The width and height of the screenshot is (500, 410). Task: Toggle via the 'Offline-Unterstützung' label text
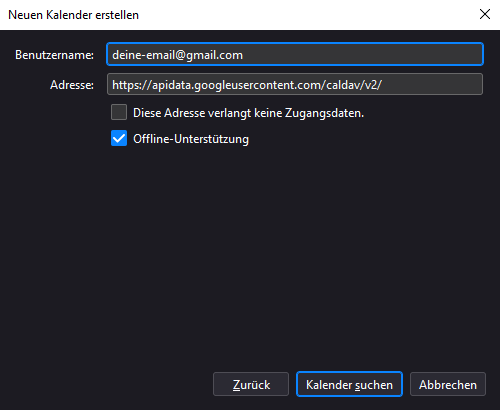pos(191,139)
